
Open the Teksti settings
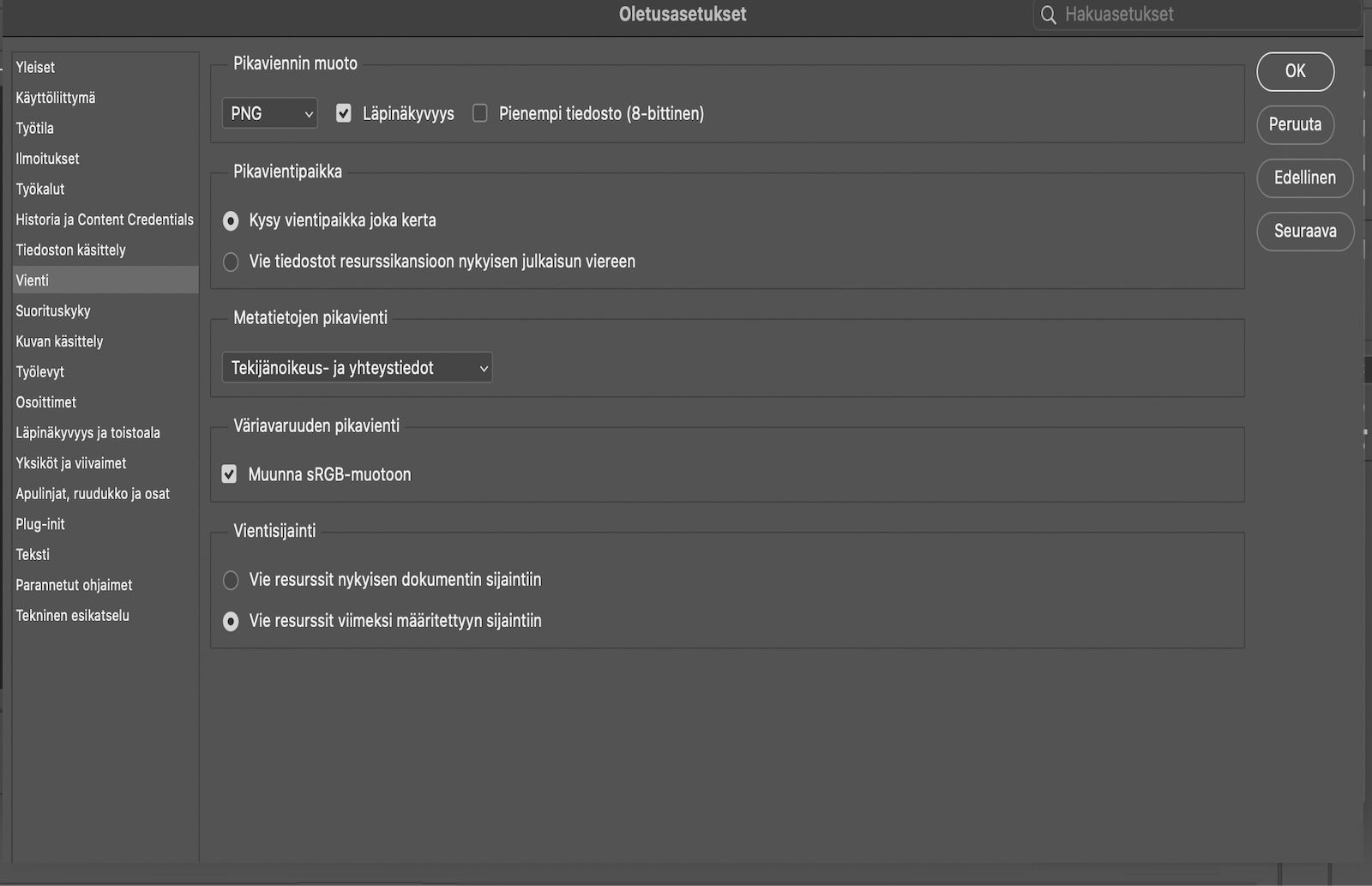105,554
